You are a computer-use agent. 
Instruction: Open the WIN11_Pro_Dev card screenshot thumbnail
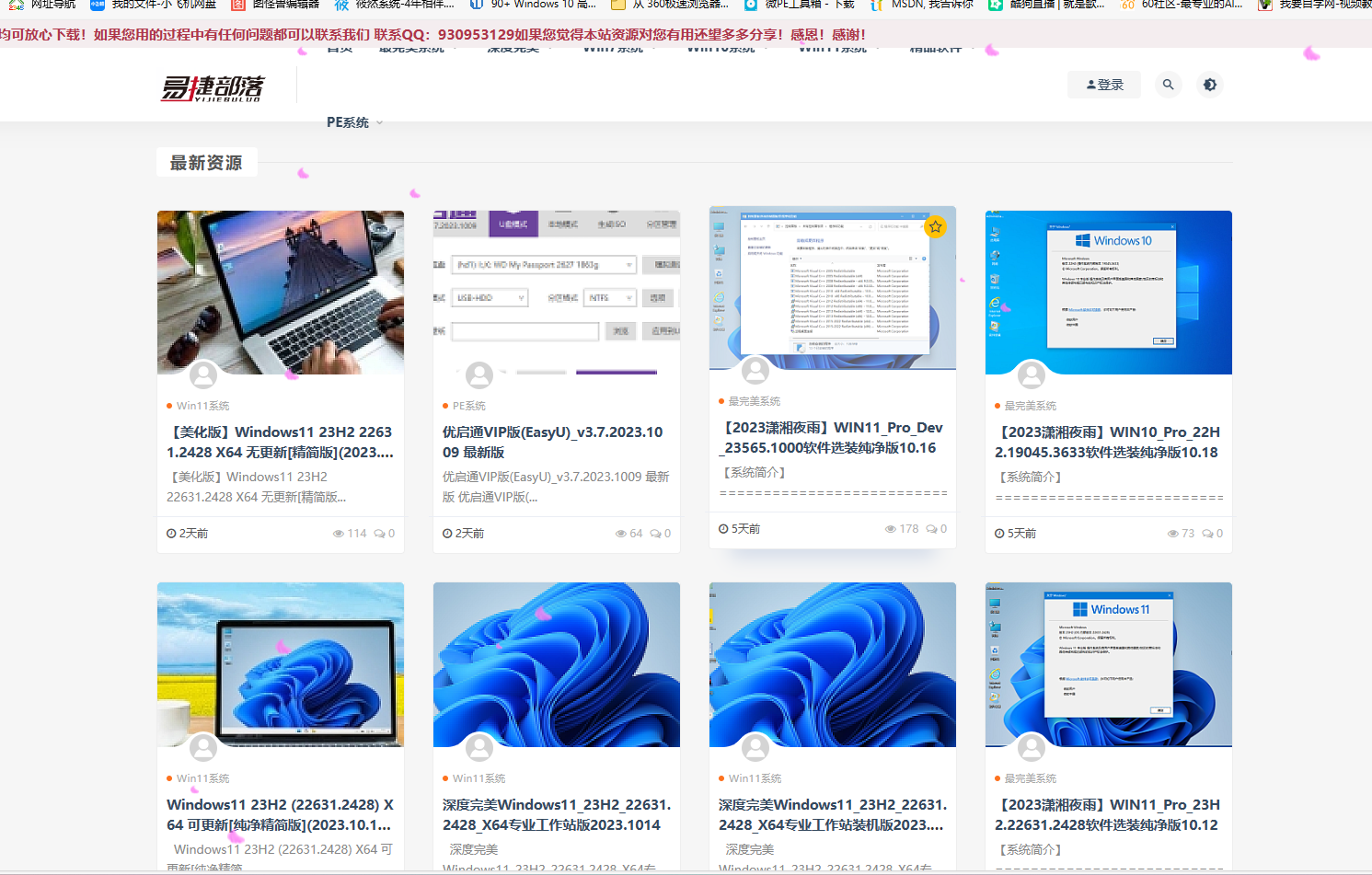[x=833, y=288]
